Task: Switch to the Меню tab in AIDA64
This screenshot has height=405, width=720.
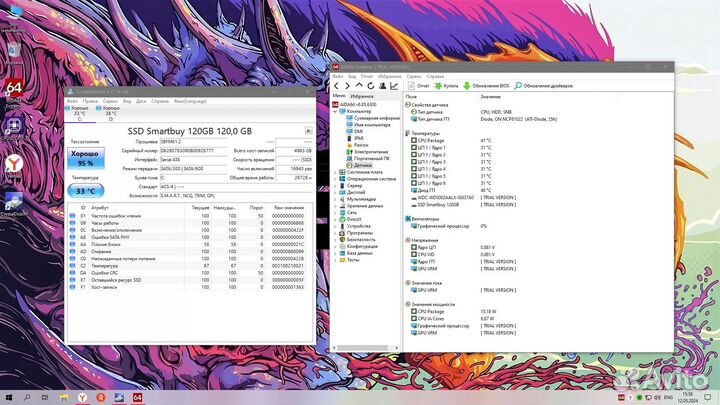Action: coord(339,96)
